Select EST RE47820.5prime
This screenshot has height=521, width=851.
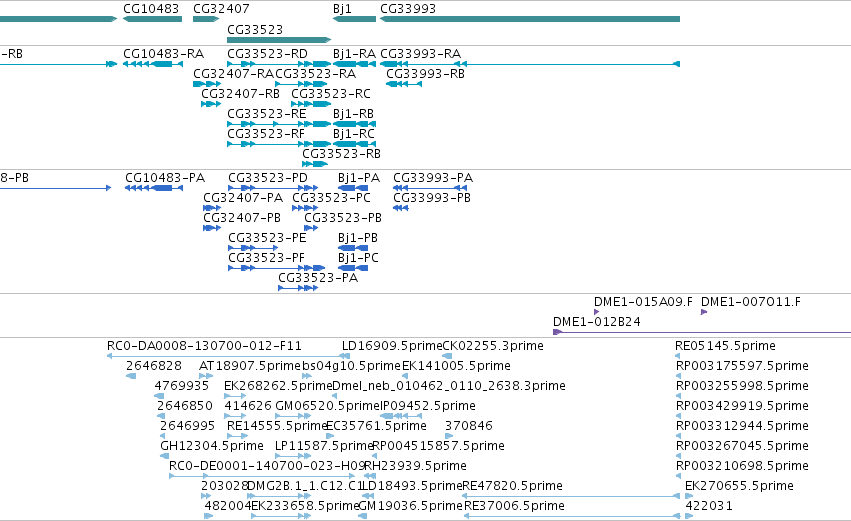pos(571,496)
